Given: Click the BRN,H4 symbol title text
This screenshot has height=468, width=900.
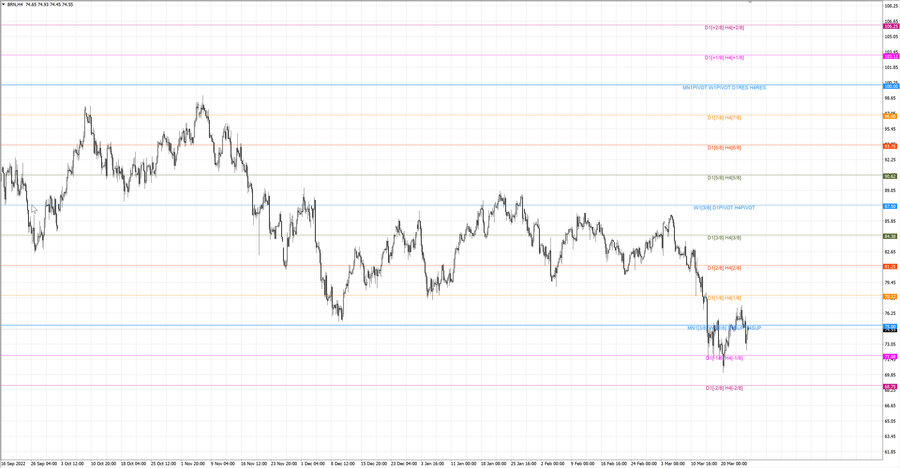Looking at the screenshot, I should click(15, 4).
